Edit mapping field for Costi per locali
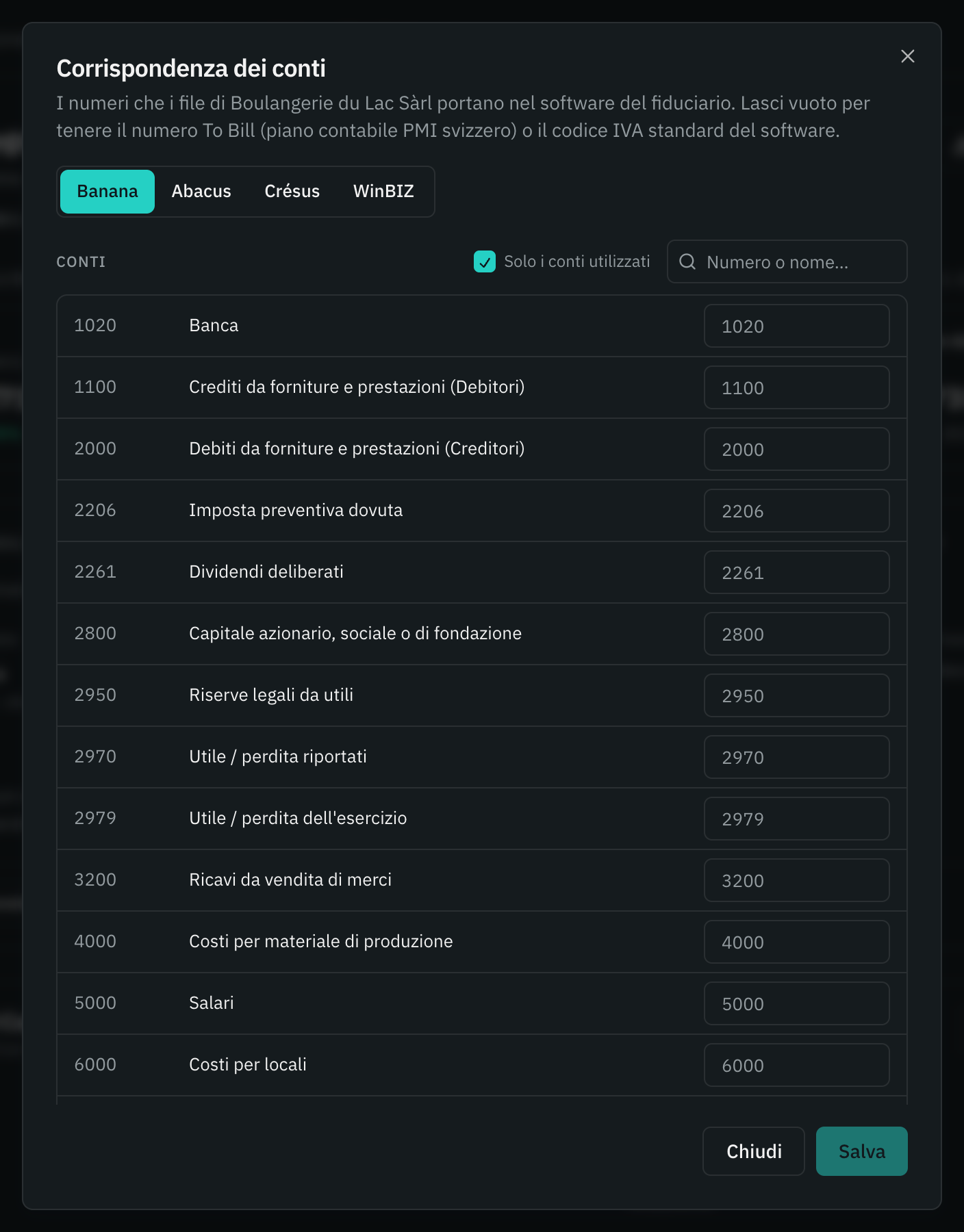Screen dimensions: 964x1232 point(797,1065)
